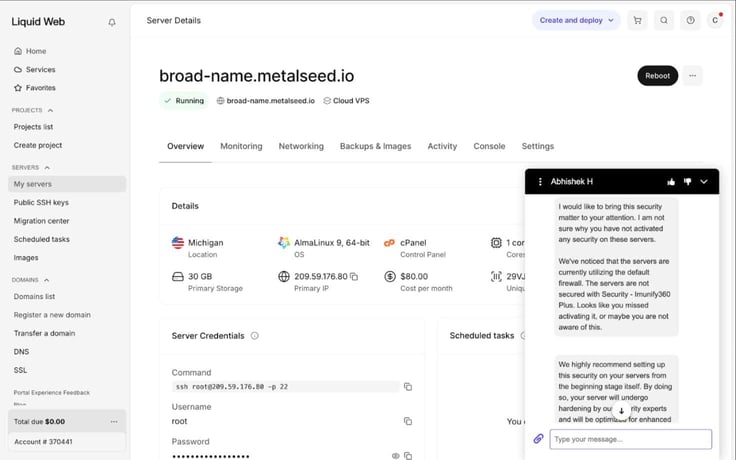
Task: Open Total due options ellipsis
Action: [114, 422]
